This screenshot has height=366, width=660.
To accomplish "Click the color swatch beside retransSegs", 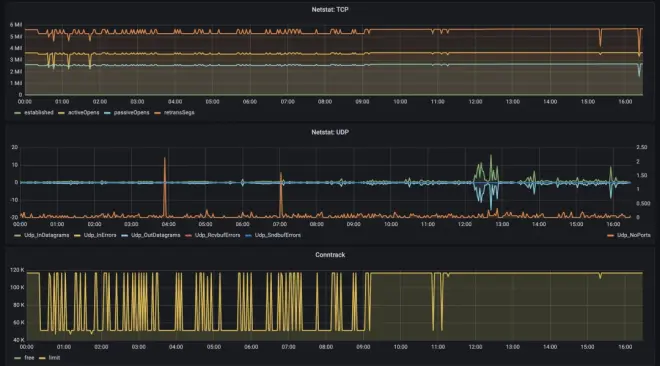I will [x=157, y=113].
